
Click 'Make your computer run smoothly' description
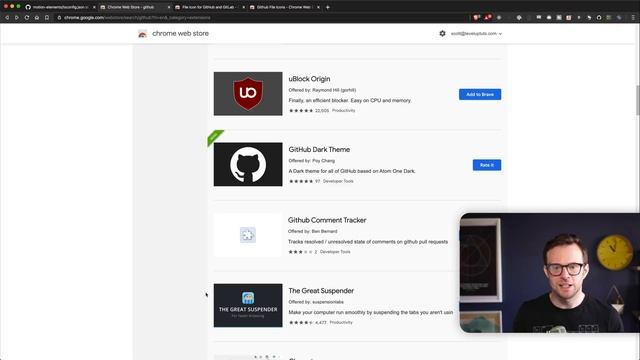[371, 312]
